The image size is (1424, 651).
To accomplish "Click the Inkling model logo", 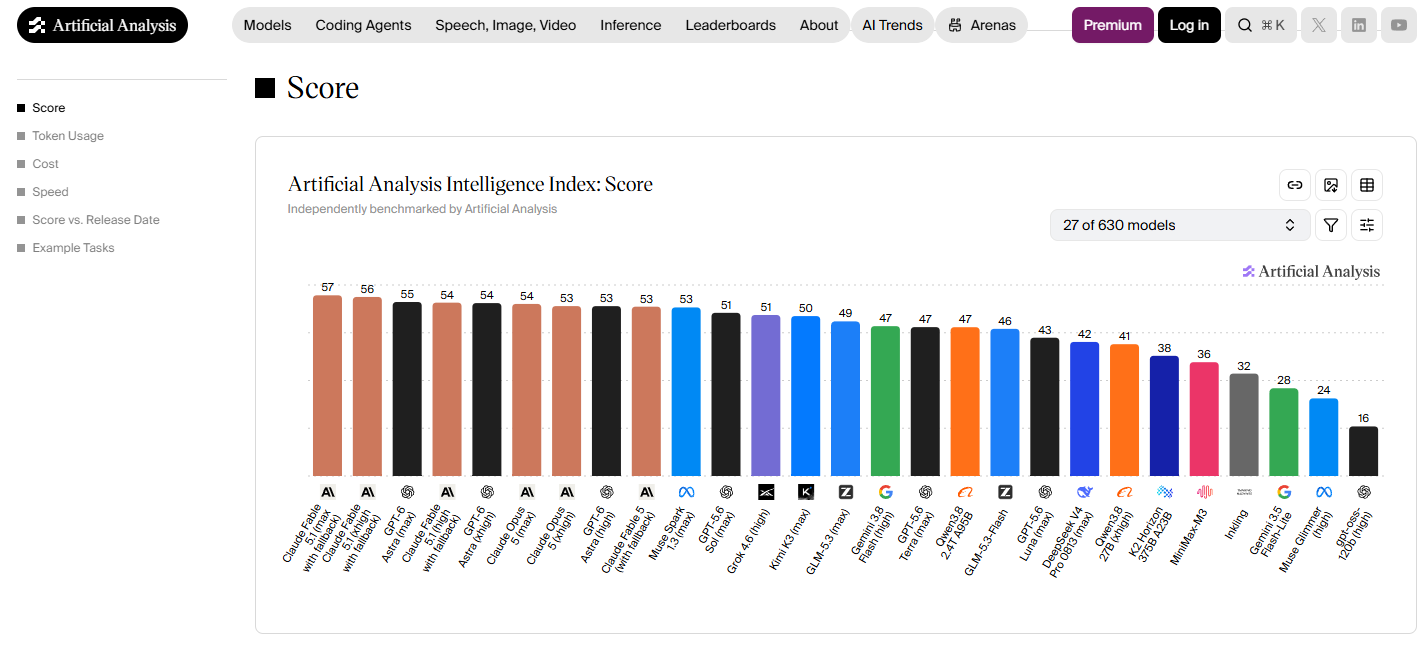I will coord(1244,492).
